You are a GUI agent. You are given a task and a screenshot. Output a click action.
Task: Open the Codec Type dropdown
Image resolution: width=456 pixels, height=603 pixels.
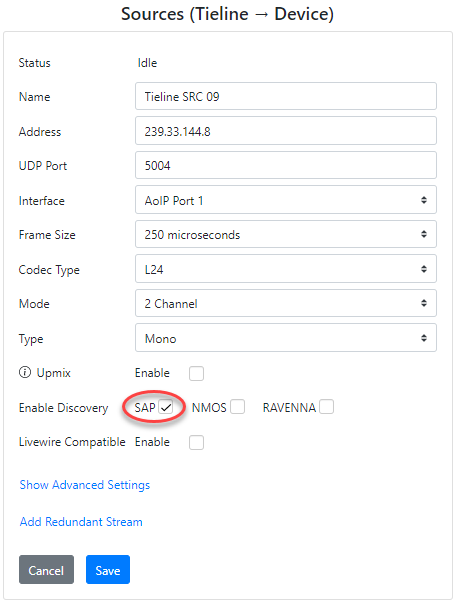286,269
